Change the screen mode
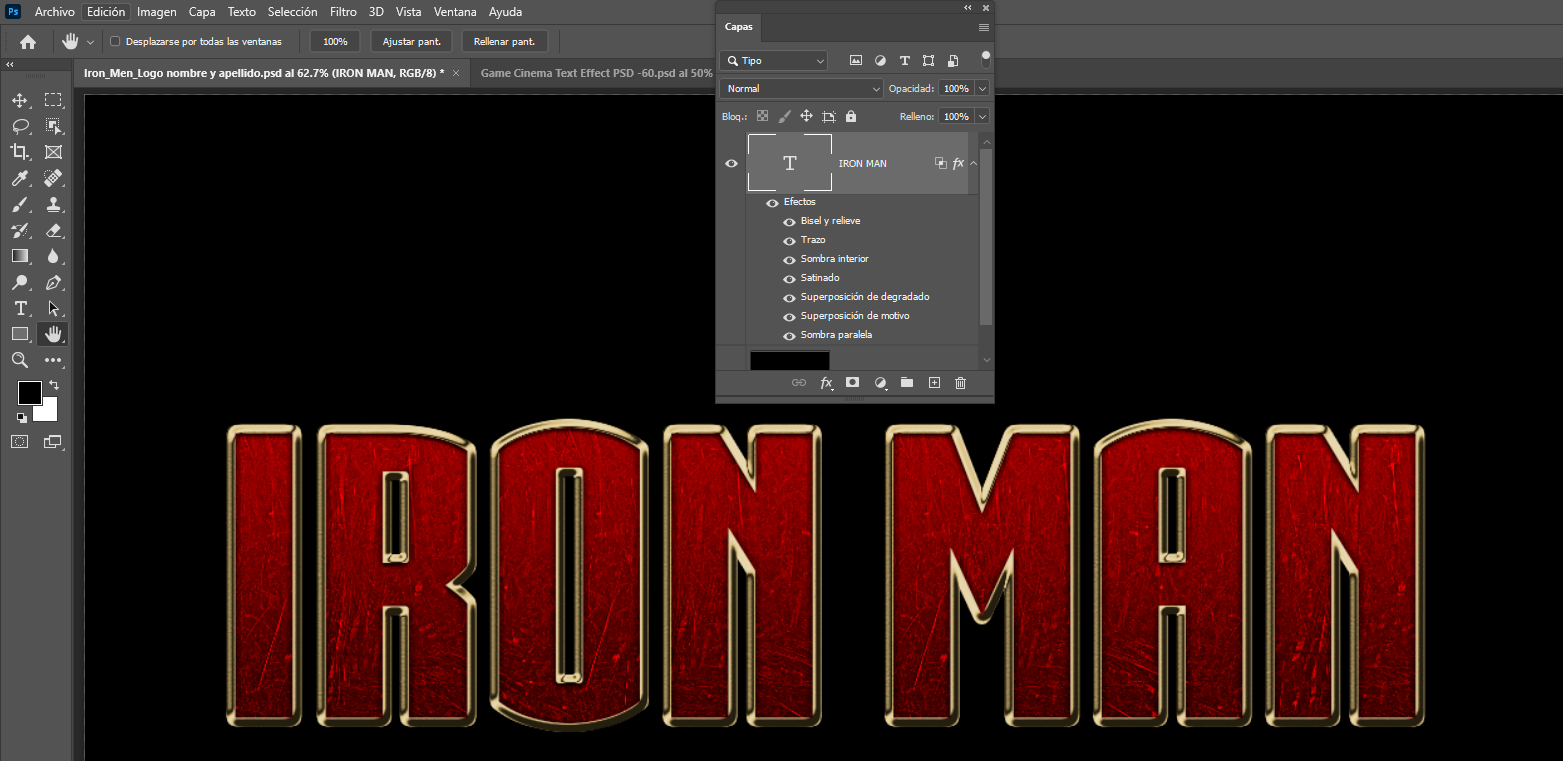The image size is (1563, 761). pyautogui.click(x=53, y=441)
